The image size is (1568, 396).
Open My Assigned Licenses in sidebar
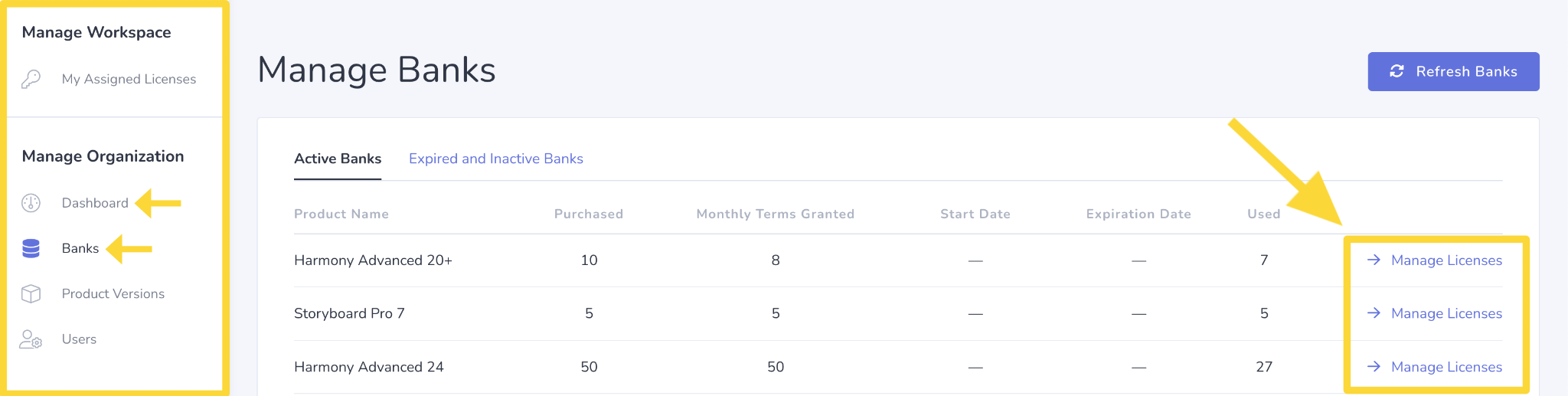(129, 79)
